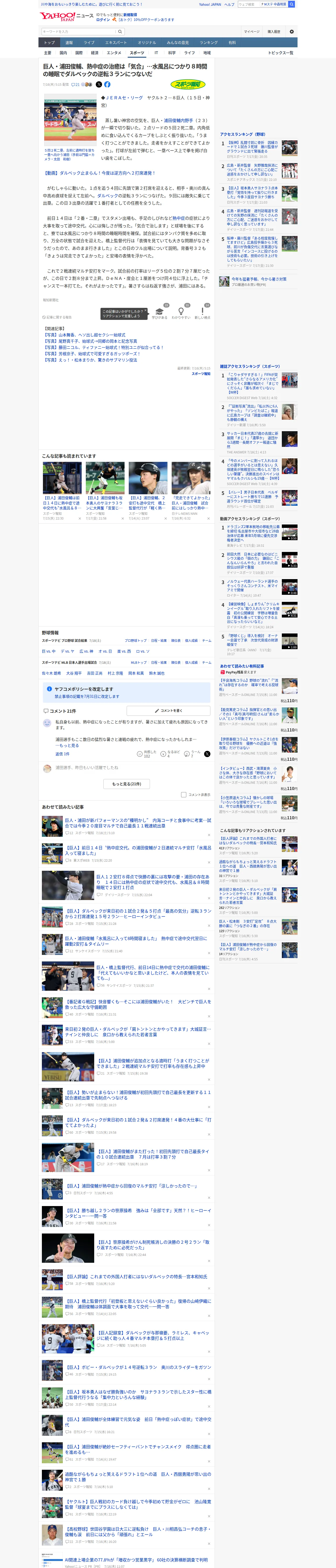Click the 巨 vs. 中 game link
This screenshot has height=1568, width=336.
48,651
